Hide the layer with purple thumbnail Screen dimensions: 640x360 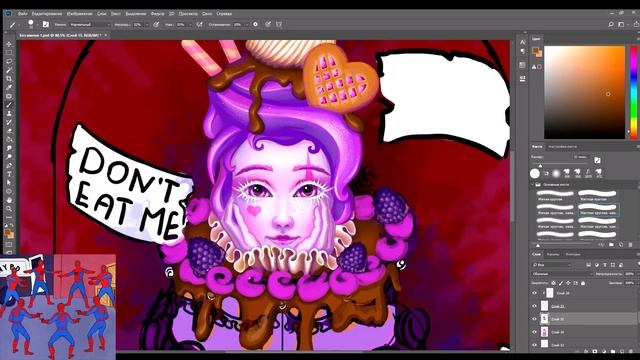[534, 332]
